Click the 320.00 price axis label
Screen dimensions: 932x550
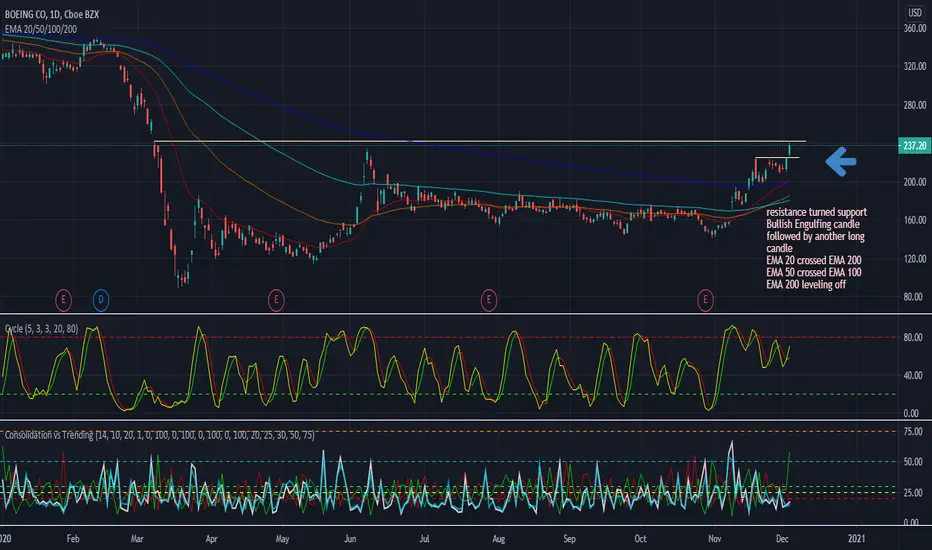[x=915, y=67]
